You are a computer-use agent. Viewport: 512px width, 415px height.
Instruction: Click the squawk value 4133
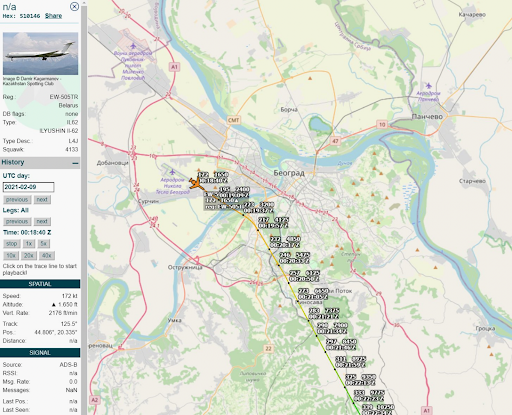click(72, 149)
